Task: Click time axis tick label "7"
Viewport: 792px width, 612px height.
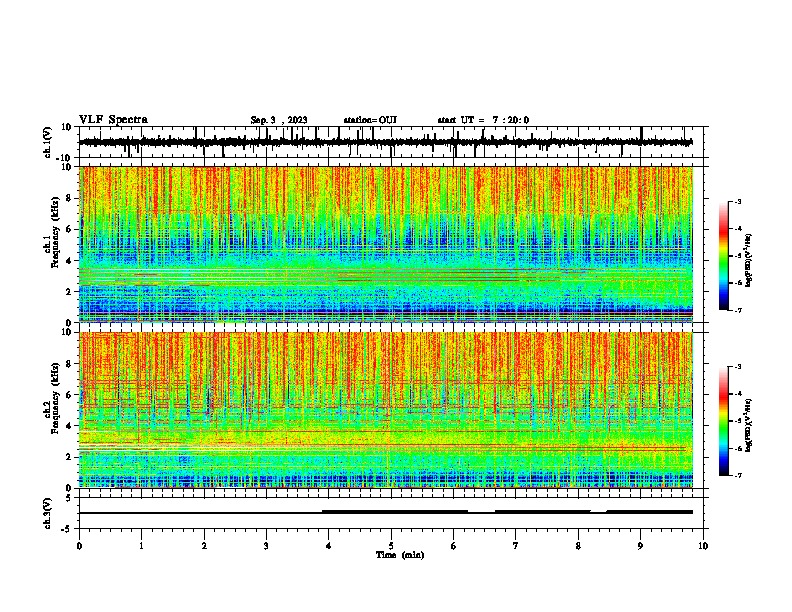Action: [x=516, y=546]
